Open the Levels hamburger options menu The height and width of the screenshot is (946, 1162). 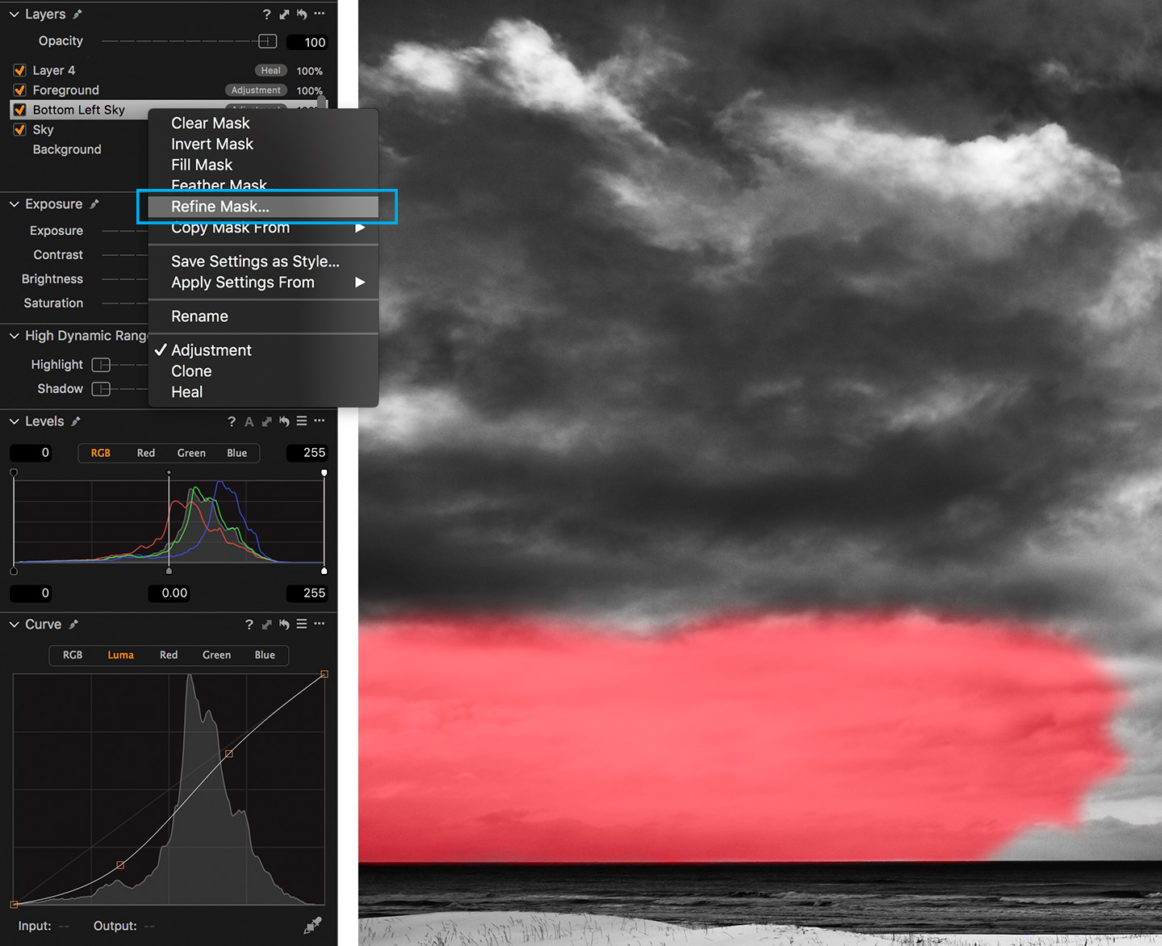[302, 422]
